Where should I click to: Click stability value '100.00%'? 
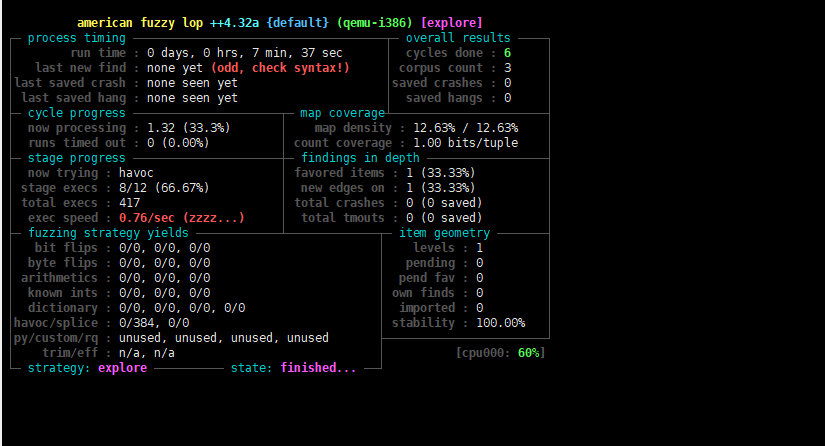(500, 323)
